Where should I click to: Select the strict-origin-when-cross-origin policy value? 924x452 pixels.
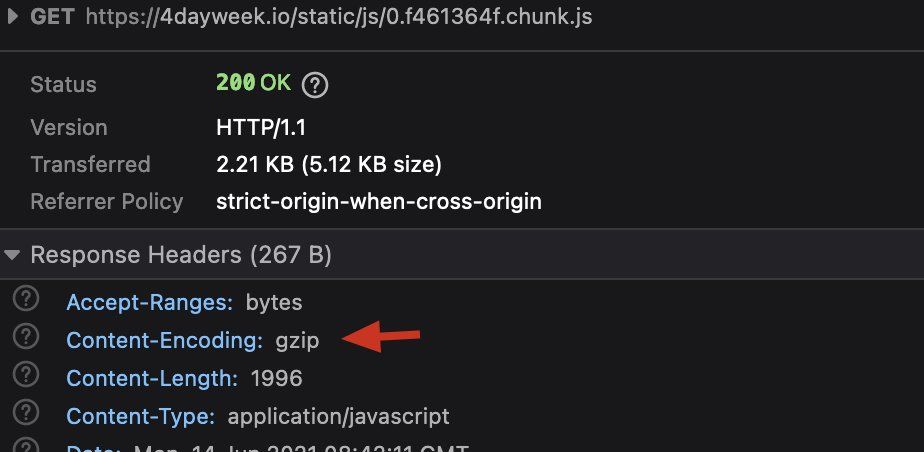point(378,201)
